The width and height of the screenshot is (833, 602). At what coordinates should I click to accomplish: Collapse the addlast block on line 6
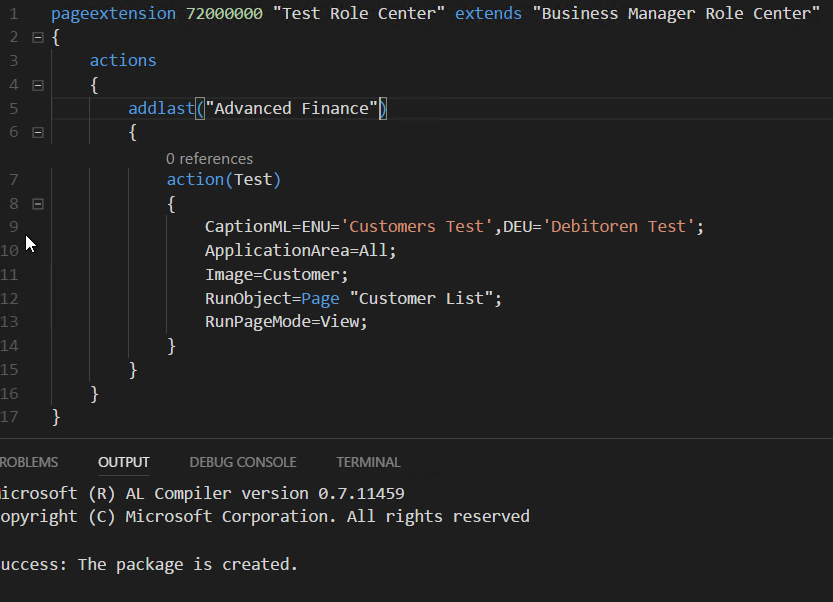tap(37, 132)
